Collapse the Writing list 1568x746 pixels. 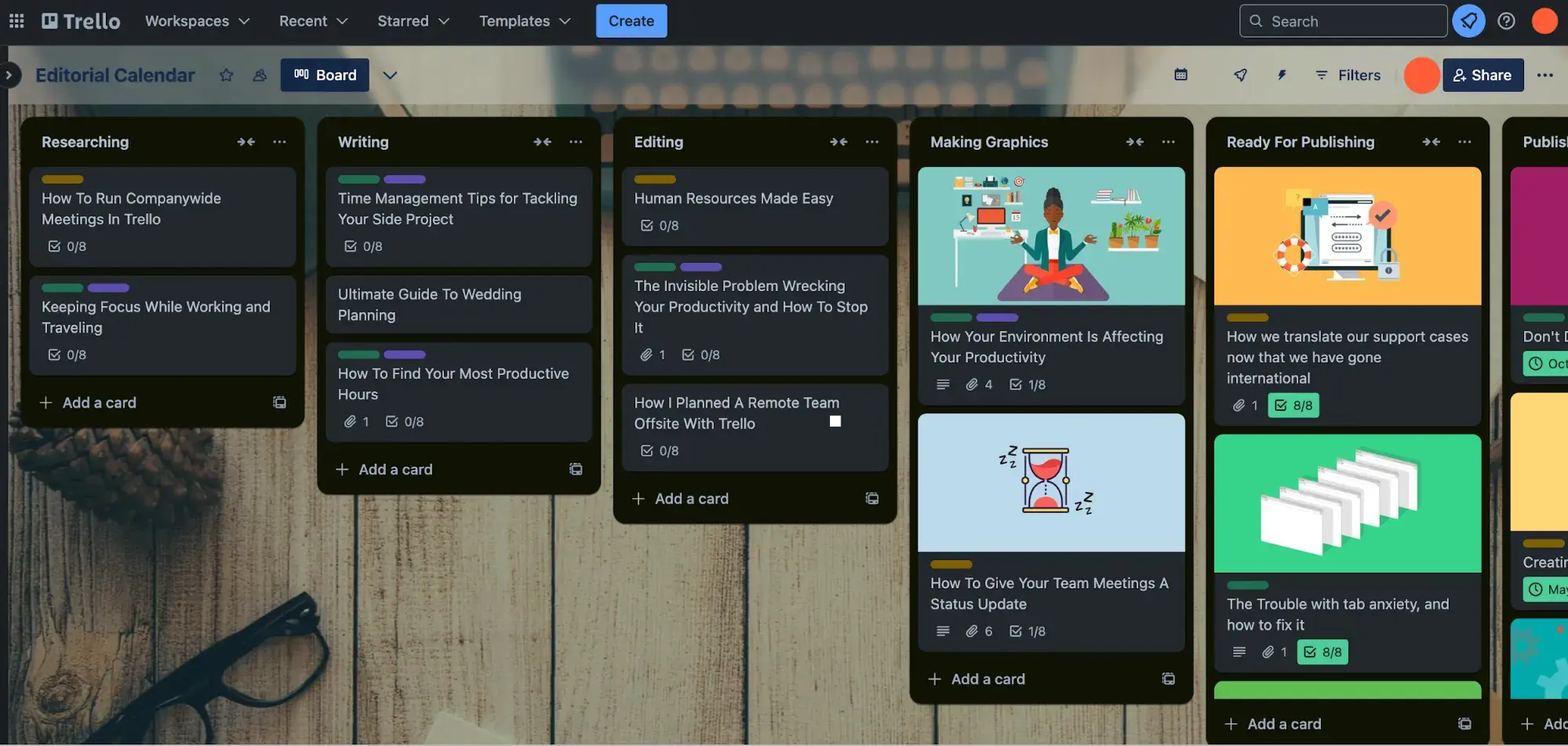tap(542, 142)
